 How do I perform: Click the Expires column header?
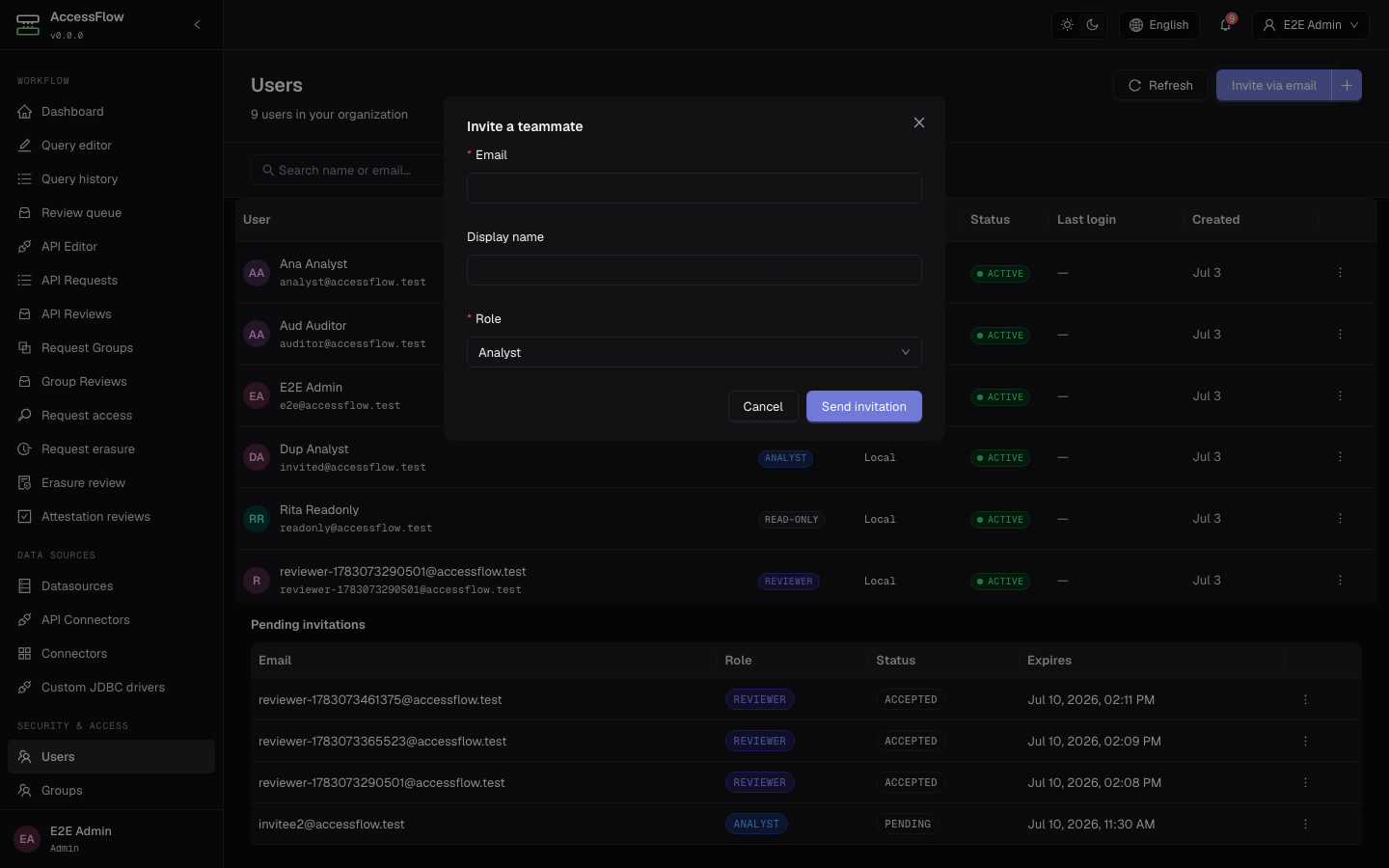tap(1049, 661)
